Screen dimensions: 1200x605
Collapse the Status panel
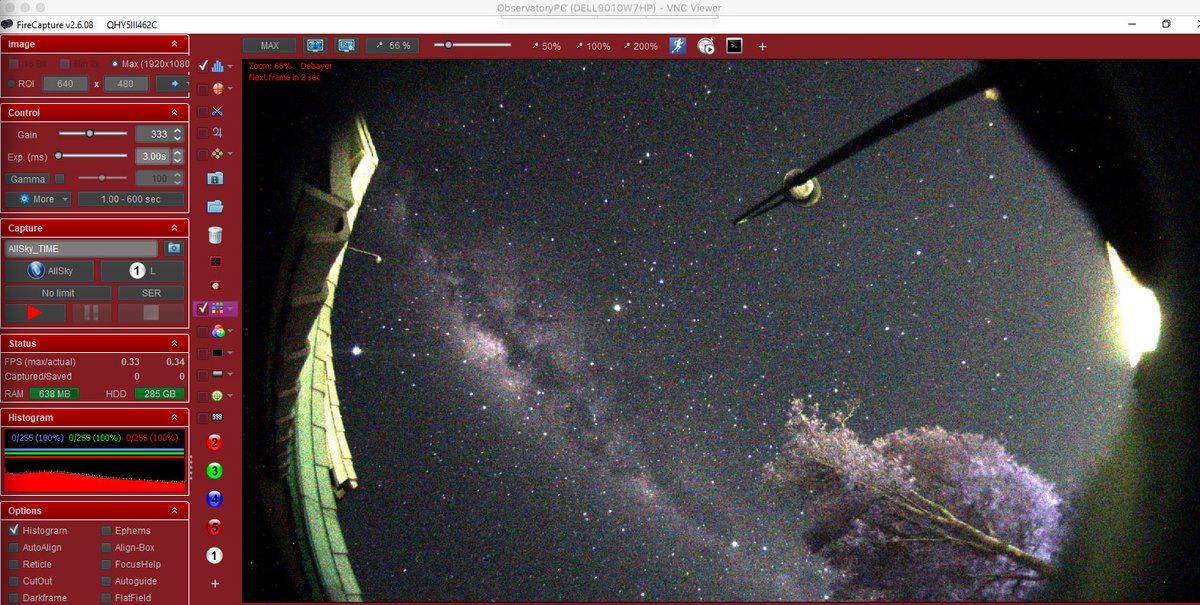pos(175,343)
